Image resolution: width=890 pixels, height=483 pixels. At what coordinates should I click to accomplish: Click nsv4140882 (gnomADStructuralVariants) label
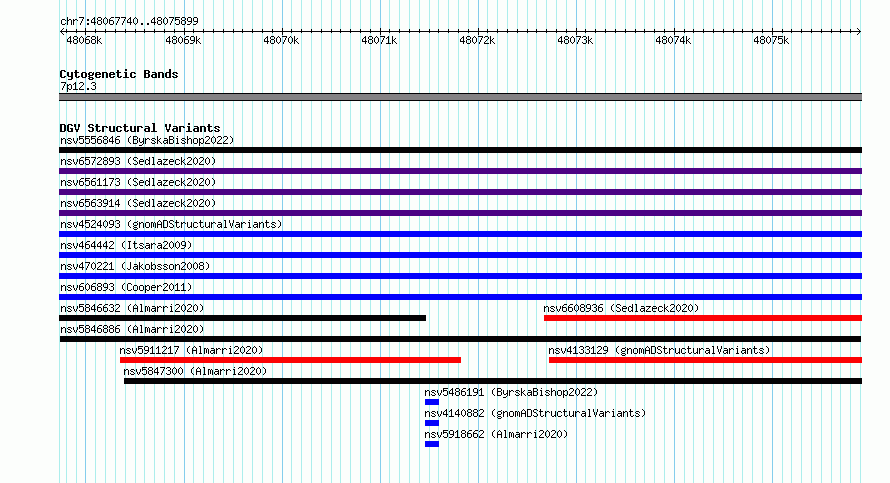pos(535,413)
